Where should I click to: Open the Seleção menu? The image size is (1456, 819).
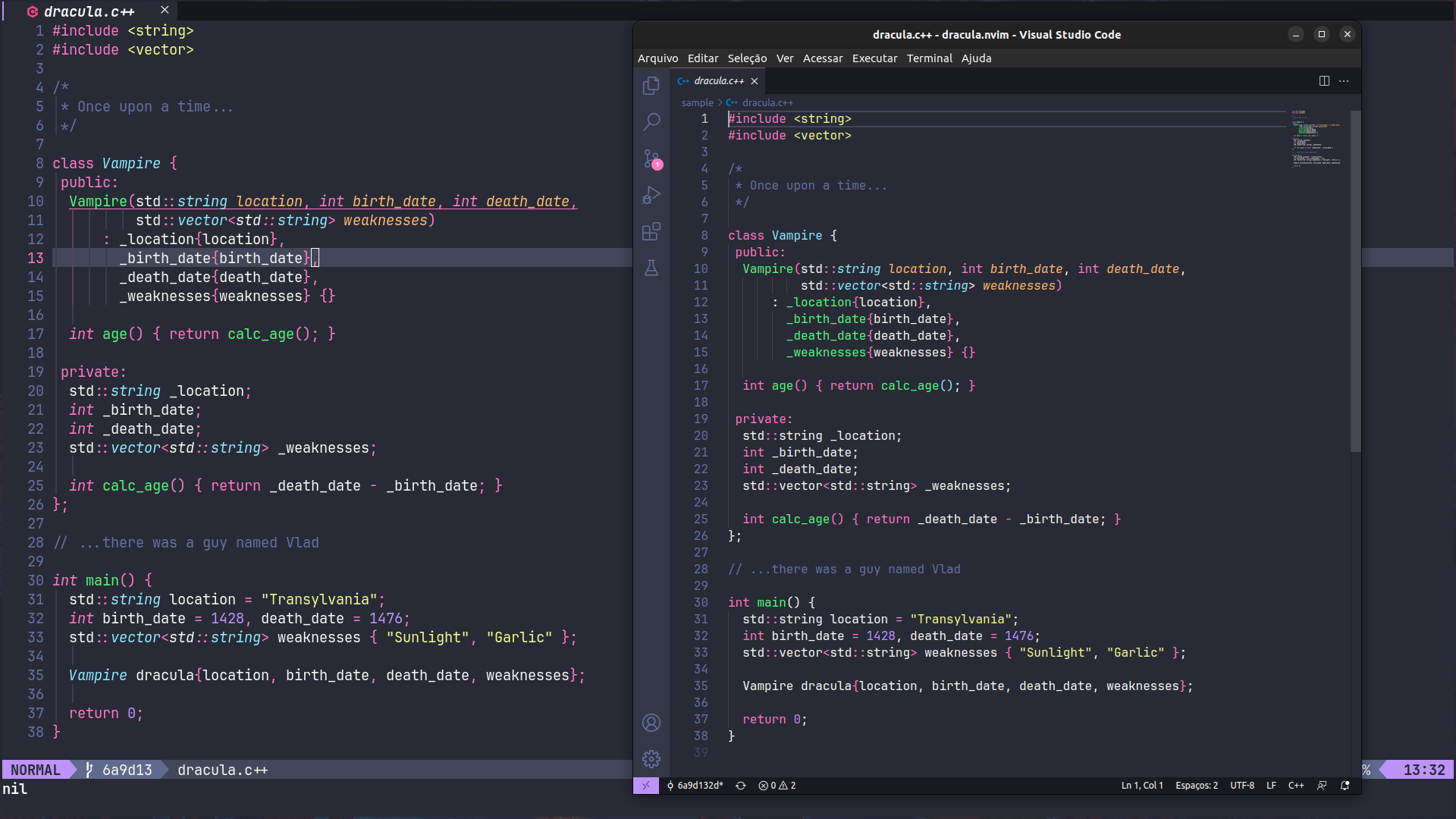click(747, 58)
